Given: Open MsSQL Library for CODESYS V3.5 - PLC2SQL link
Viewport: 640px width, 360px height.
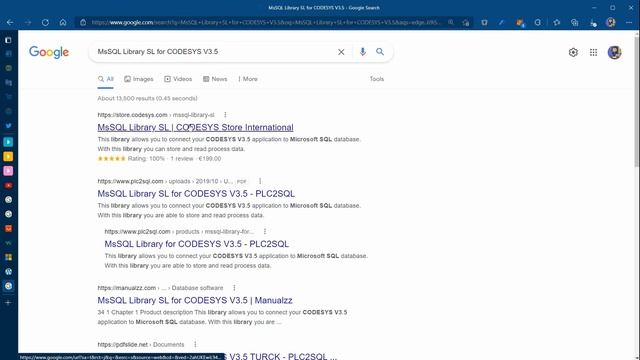Looking at the screenshot, I should click(x=197, y=244).
